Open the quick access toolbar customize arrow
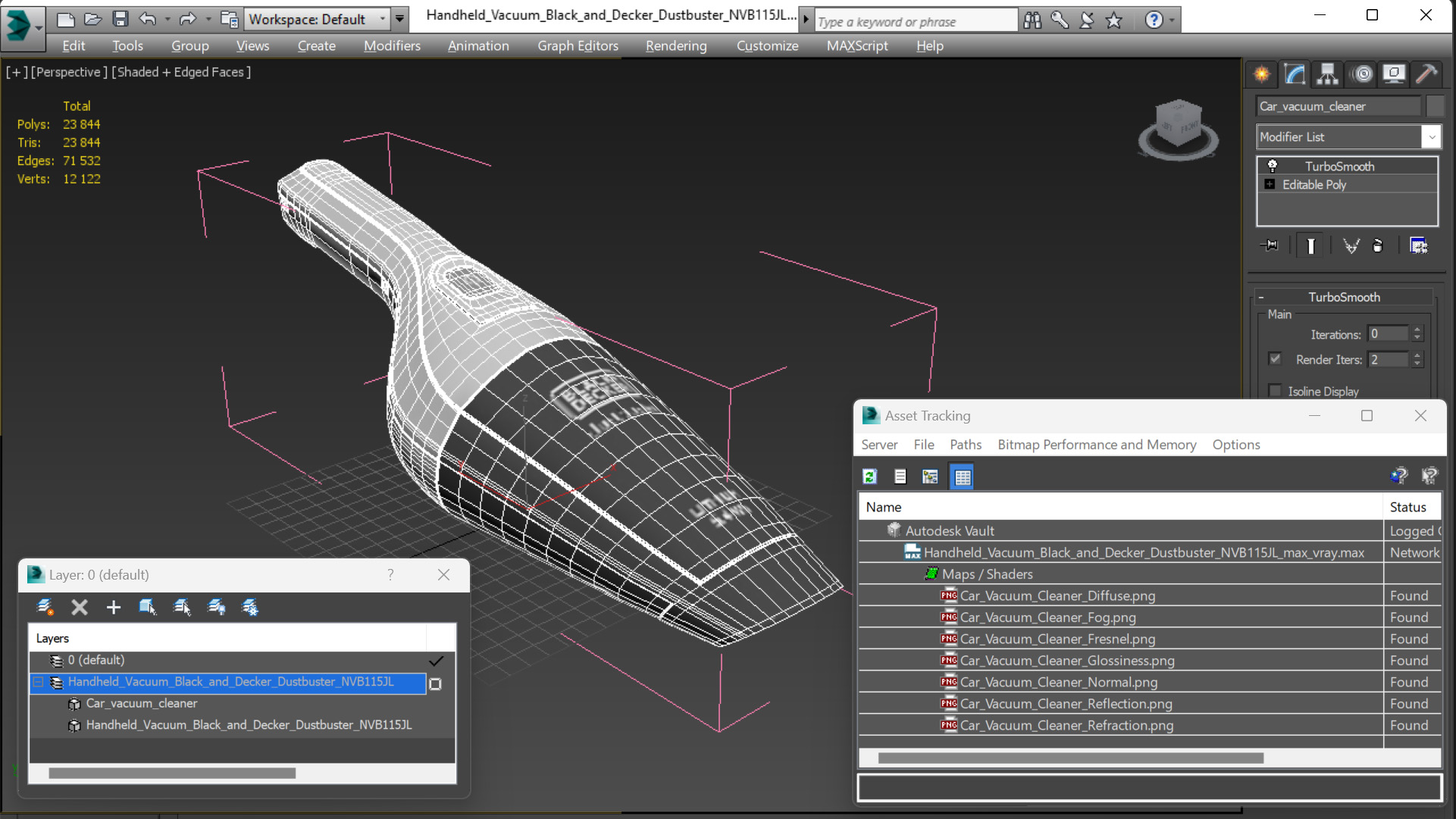 (400, 19)
